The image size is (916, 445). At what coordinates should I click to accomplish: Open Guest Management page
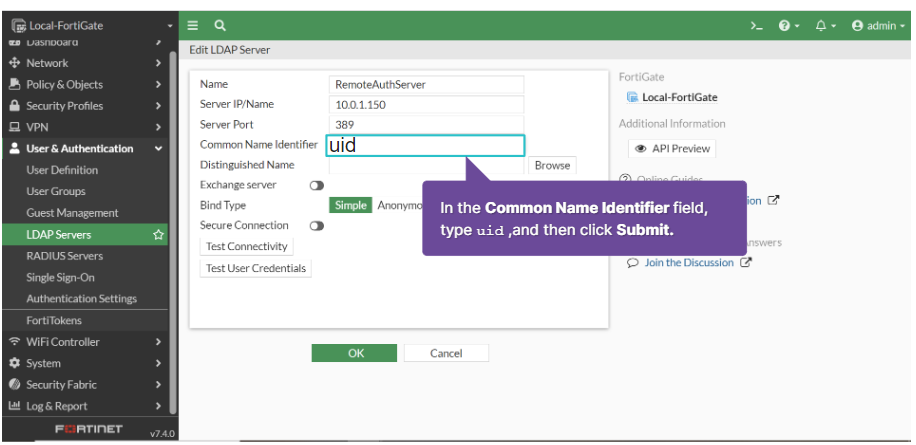click(72, 213)
